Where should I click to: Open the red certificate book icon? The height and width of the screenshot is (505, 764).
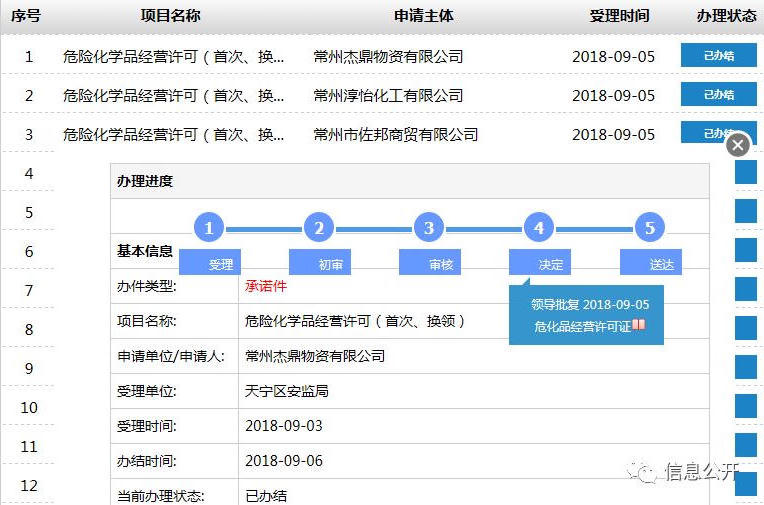639,325
